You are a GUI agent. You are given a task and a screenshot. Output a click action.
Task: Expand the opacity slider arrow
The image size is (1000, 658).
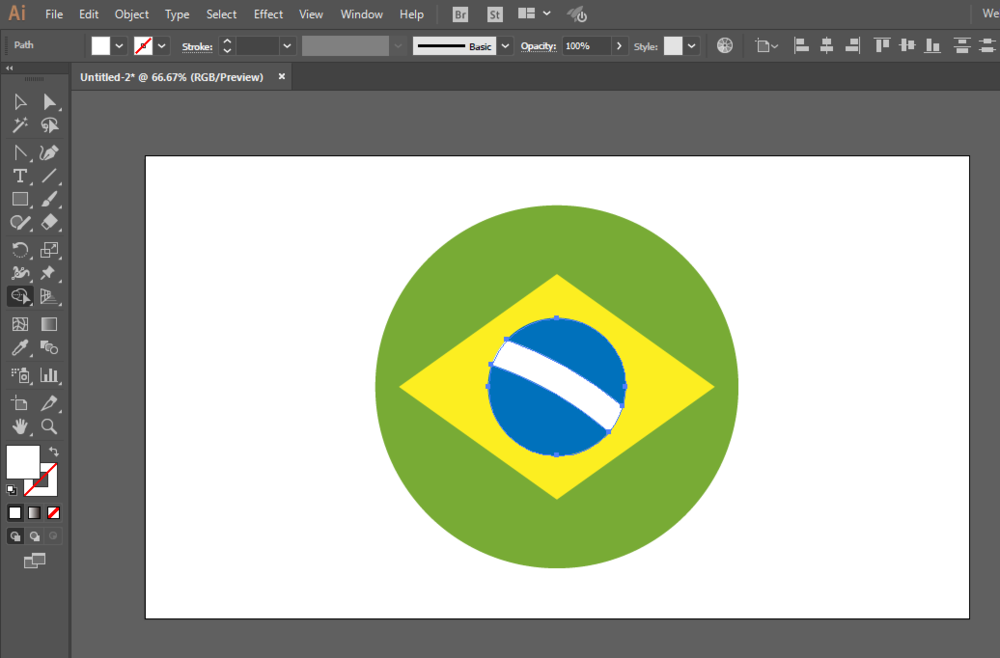point(618,46)
